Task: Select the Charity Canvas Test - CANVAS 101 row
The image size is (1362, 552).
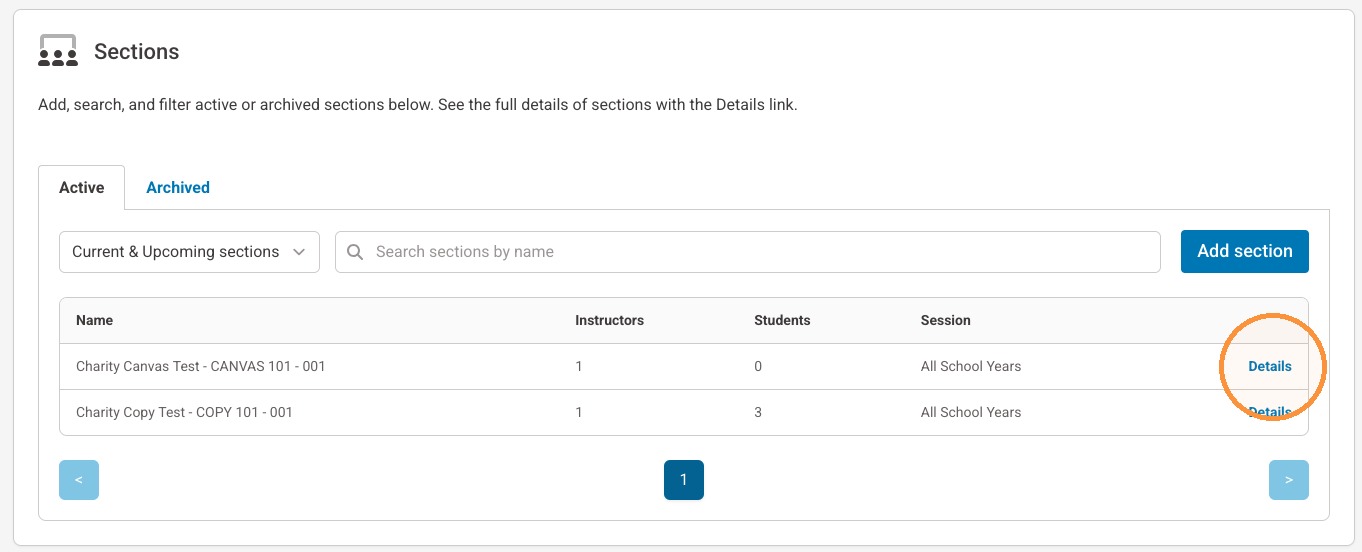Action: click(x=684, y=366)
